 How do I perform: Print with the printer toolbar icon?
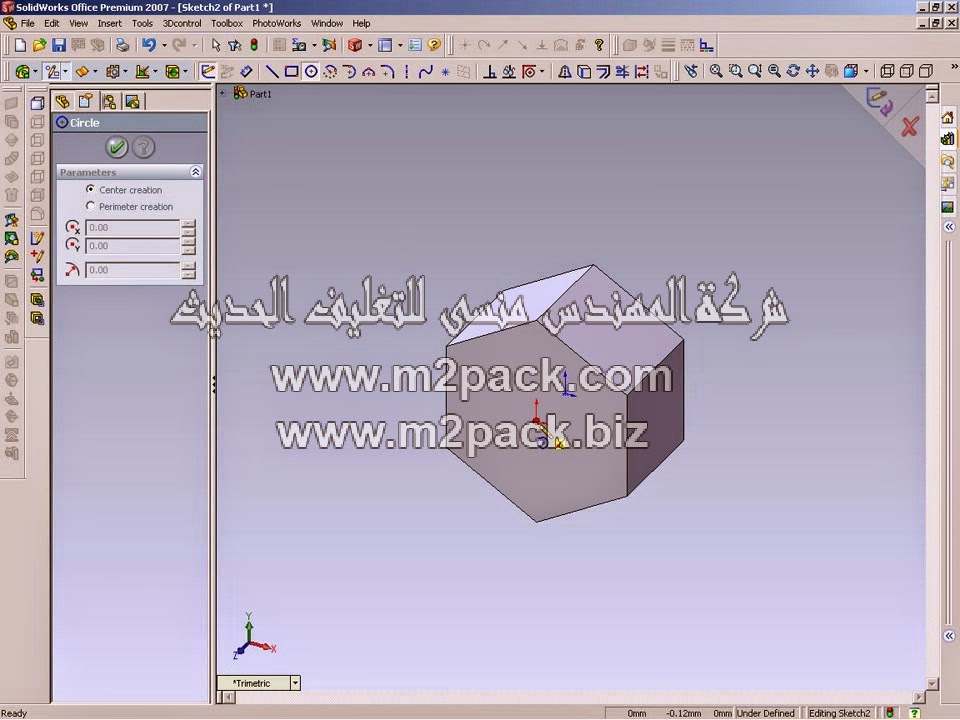[x=122, y=45]
